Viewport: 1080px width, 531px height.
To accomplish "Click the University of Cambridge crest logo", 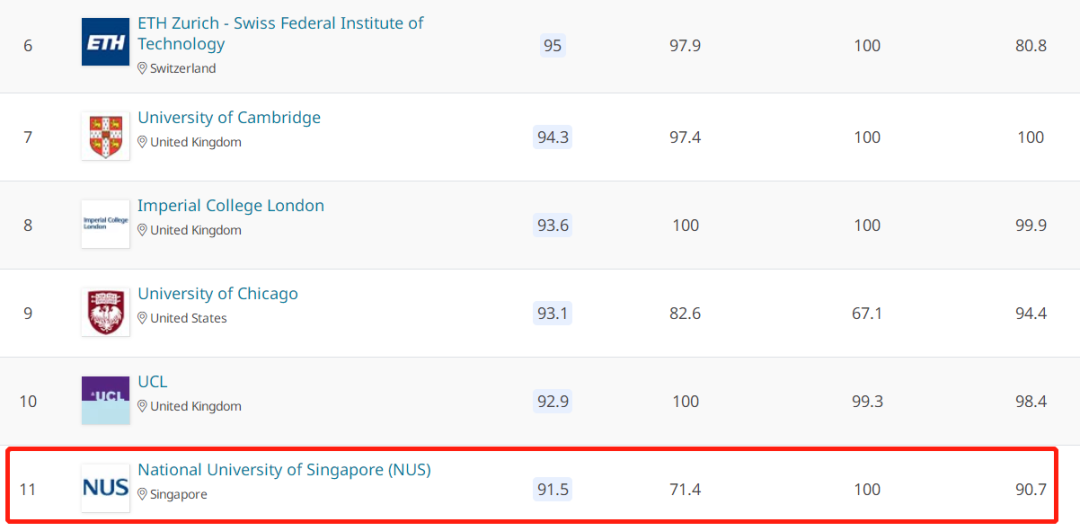I will pos(105,136).
